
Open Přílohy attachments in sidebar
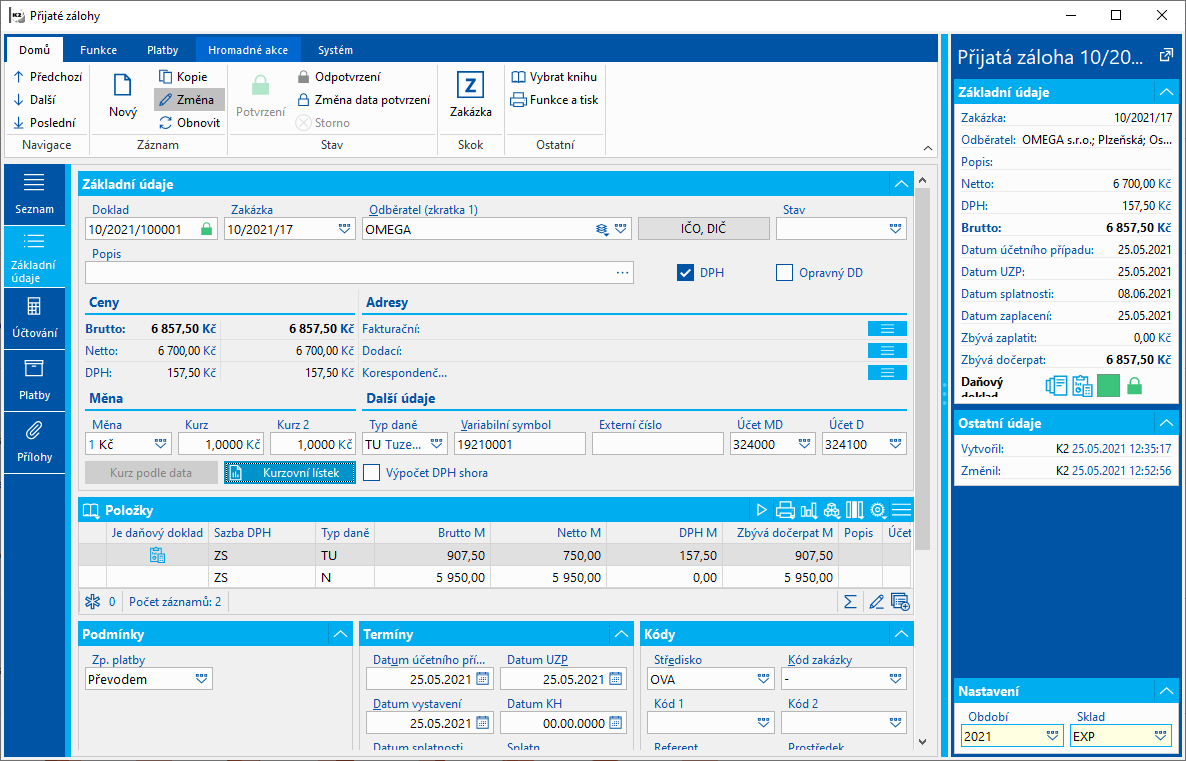coord(34,443)
